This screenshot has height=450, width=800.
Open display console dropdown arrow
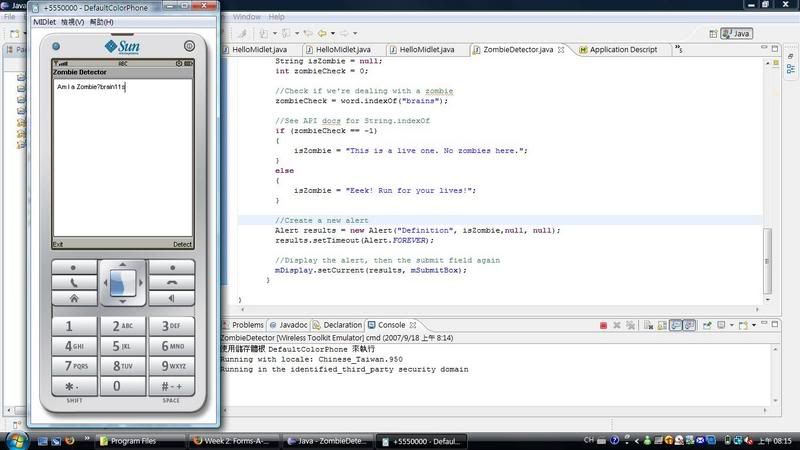tap(731, 325)
